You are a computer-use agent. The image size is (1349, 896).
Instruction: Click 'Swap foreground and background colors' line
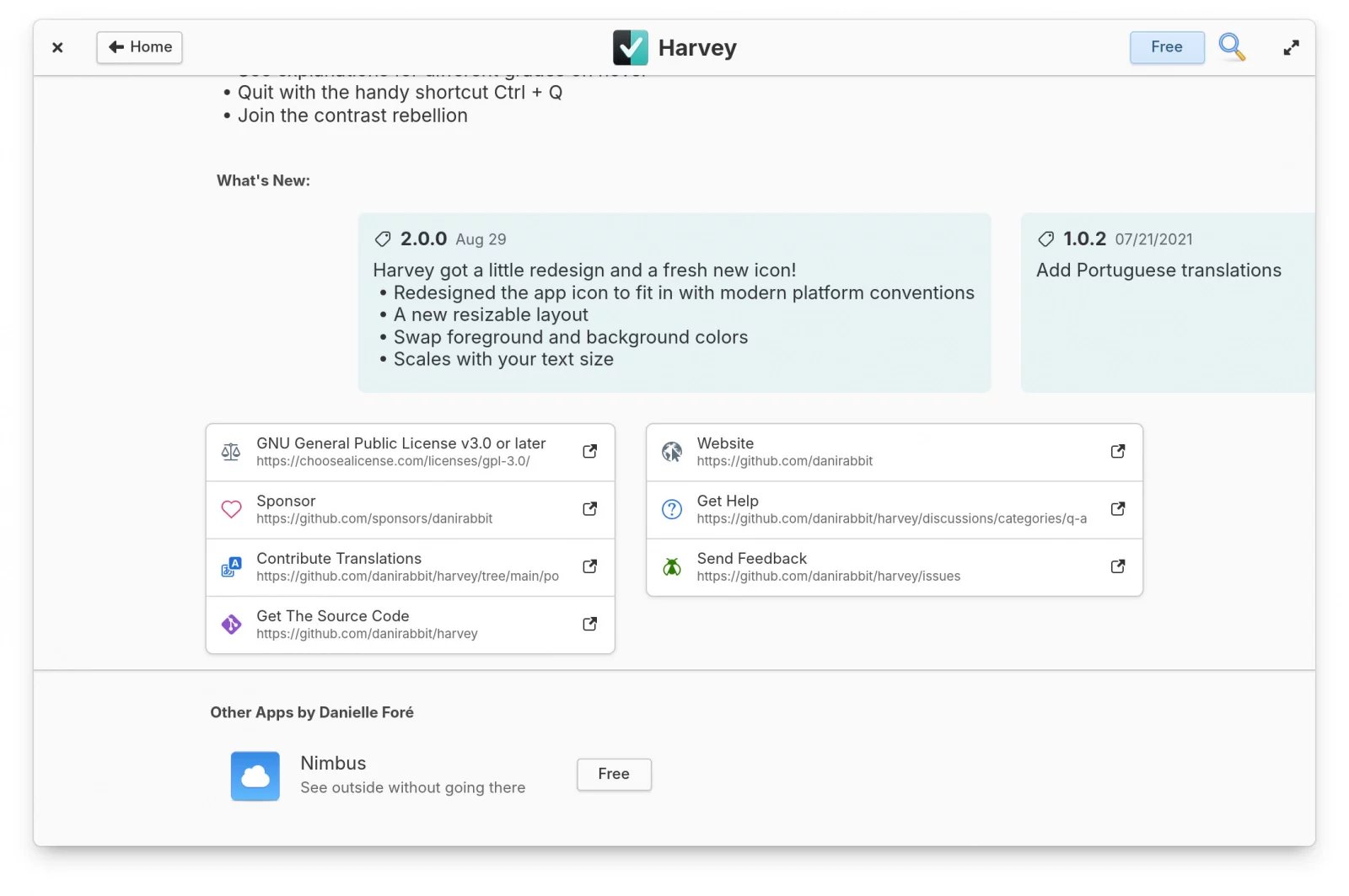click(x=570, y=337)
